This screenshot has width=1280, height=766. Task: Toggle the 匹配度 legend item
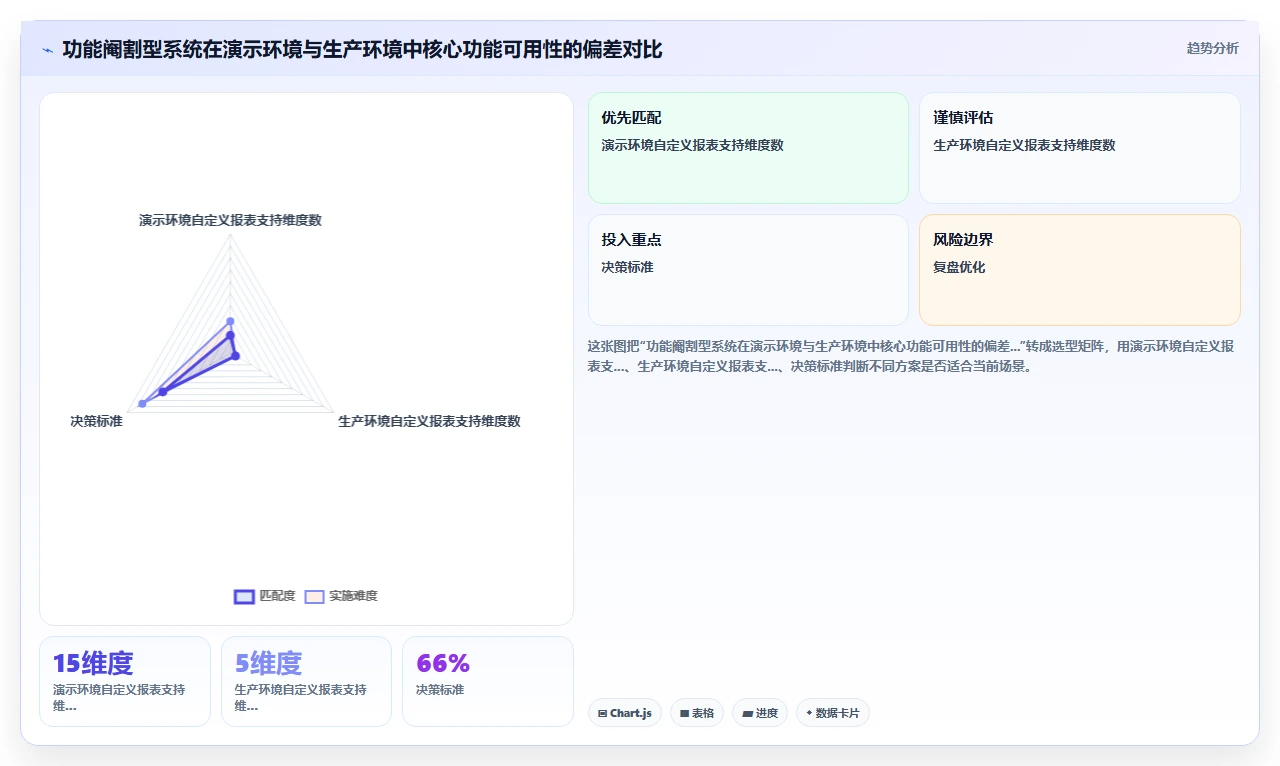tap(265, 596)
